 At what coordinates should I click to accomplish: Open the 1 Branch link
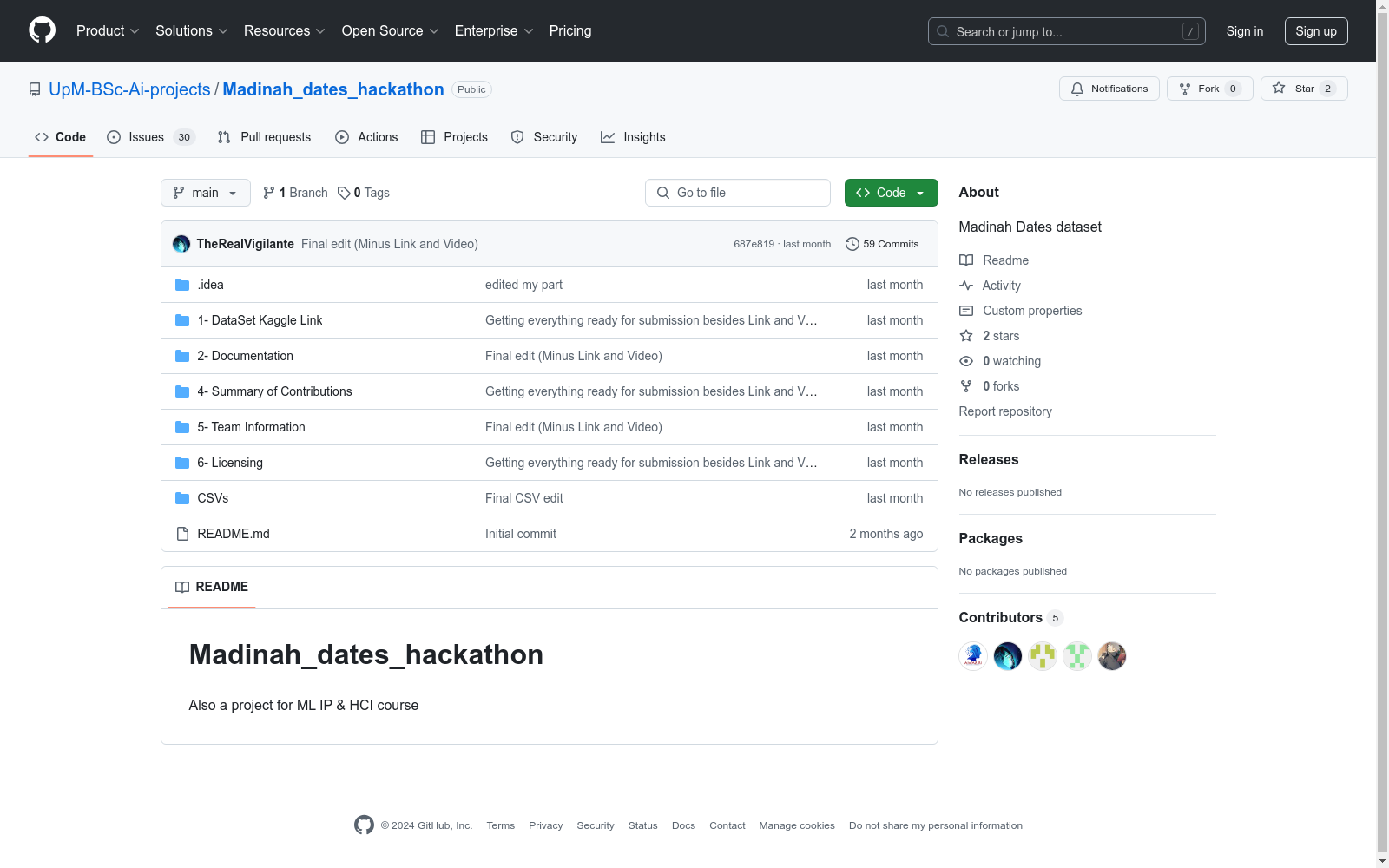coord(295,193)
